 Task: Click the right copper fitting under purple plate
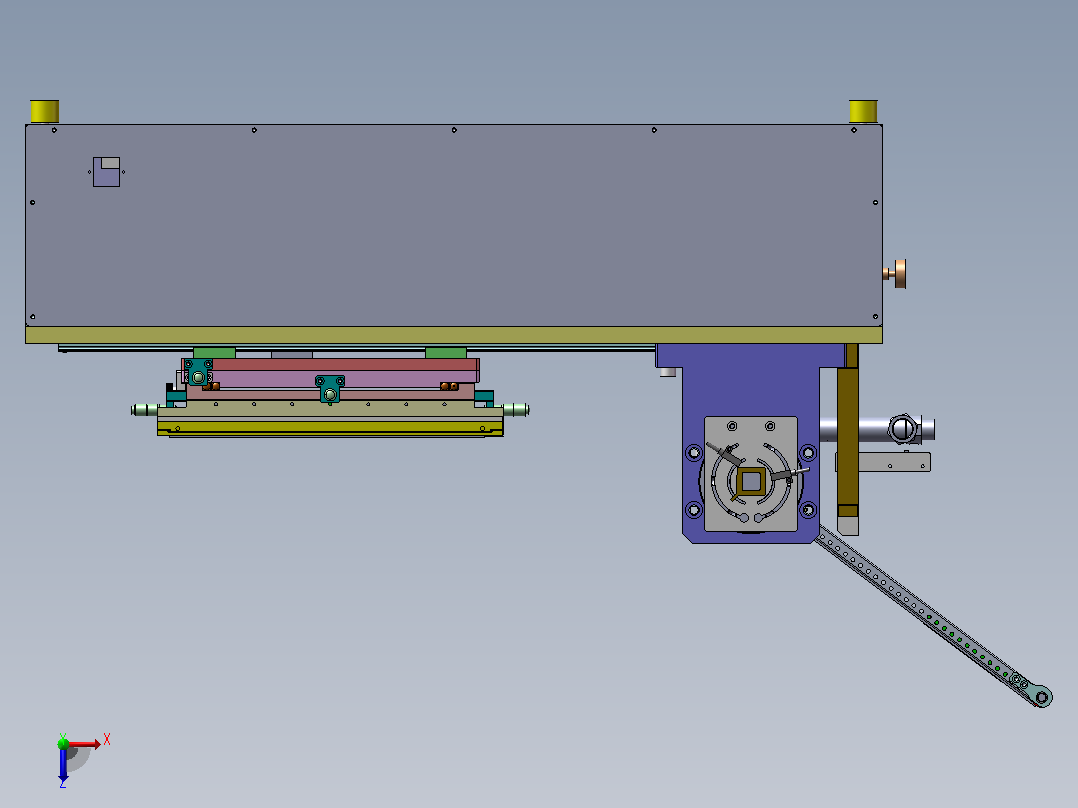(x=449, y=386)
